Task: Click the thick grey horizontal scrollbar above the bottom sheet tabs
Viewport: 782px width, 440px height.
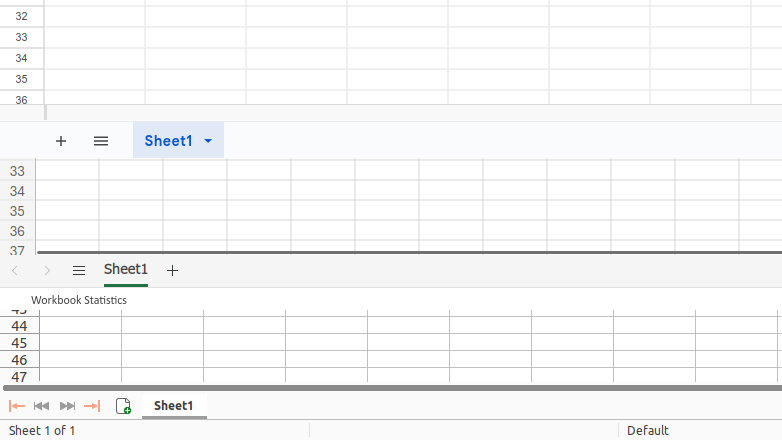Action: point(390,387)
